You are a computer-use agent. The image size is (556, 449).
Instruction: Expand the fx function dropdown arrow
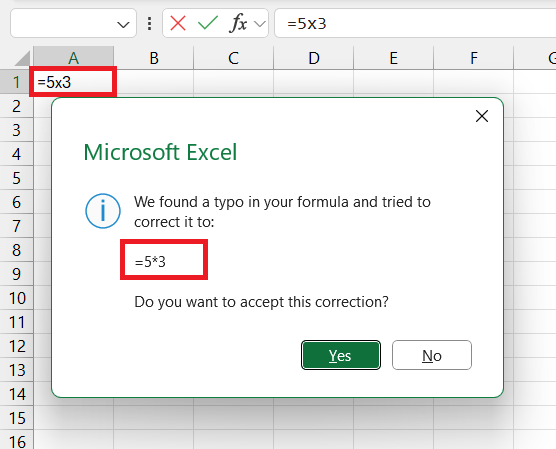pos(260,24)
